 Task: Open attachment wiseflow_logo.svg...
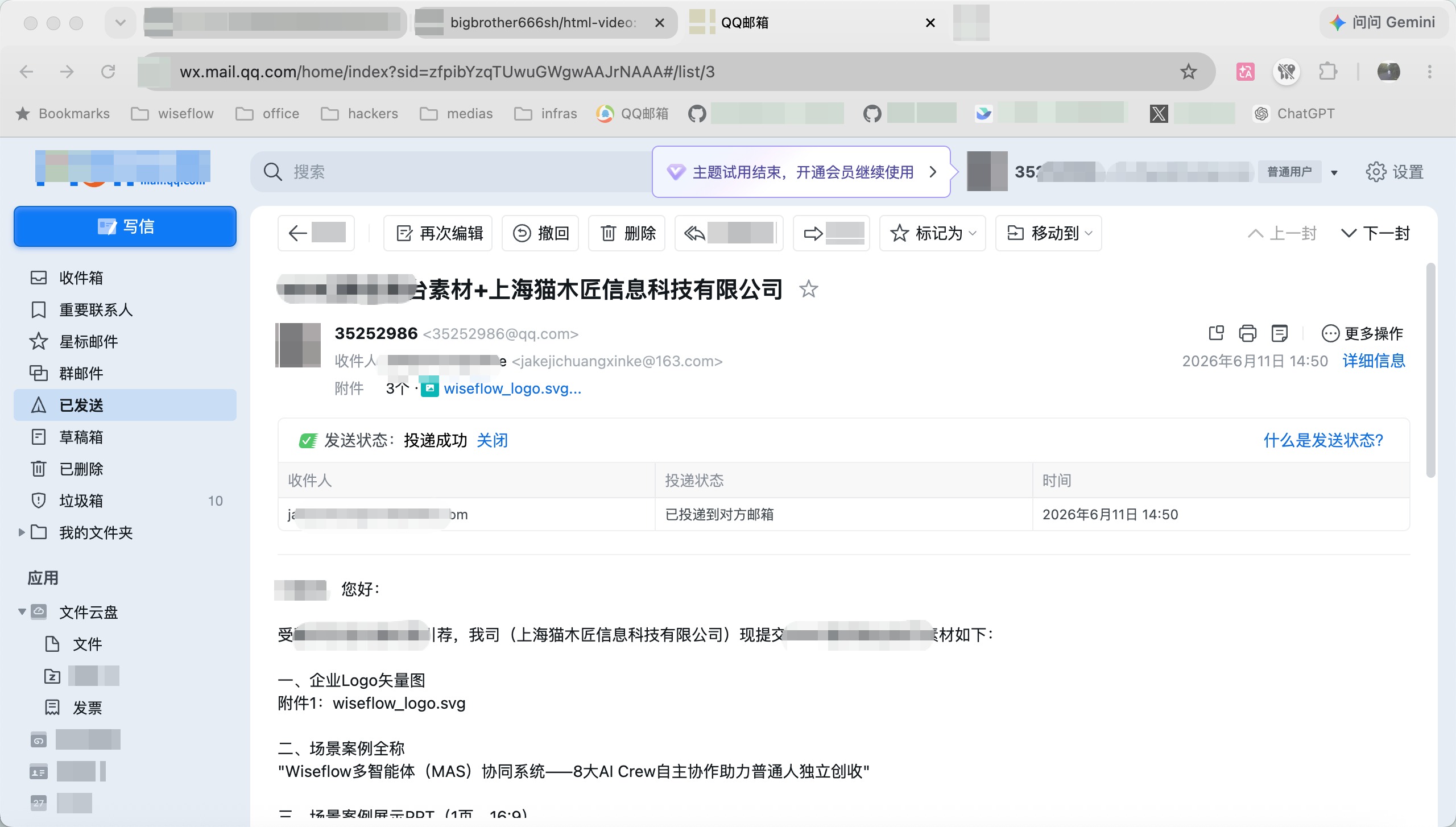click(x=512, y=388)
